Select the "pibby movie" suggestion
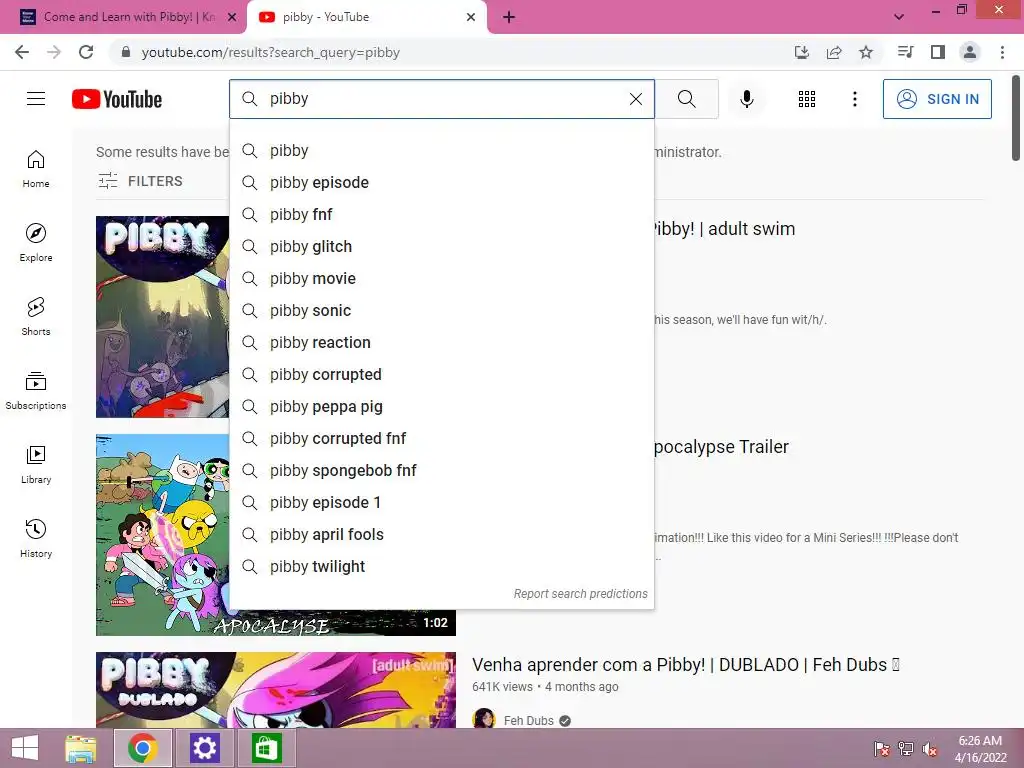Image resolution: width=1024 pixels, height=768 pixels. coord(441,279)
